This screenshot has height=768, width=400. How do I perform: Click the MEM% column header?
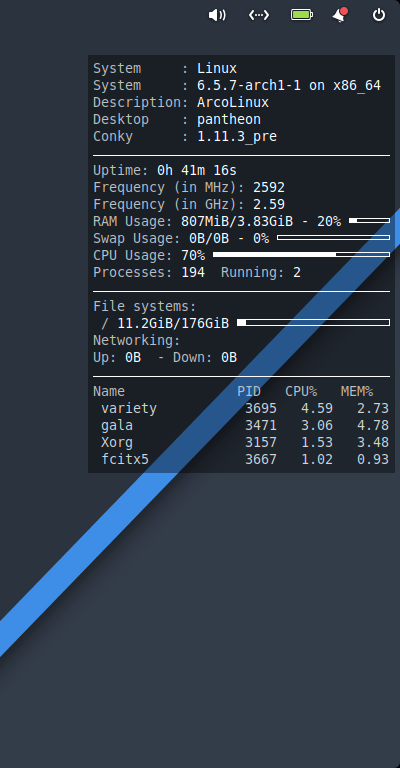click(357, 391)
